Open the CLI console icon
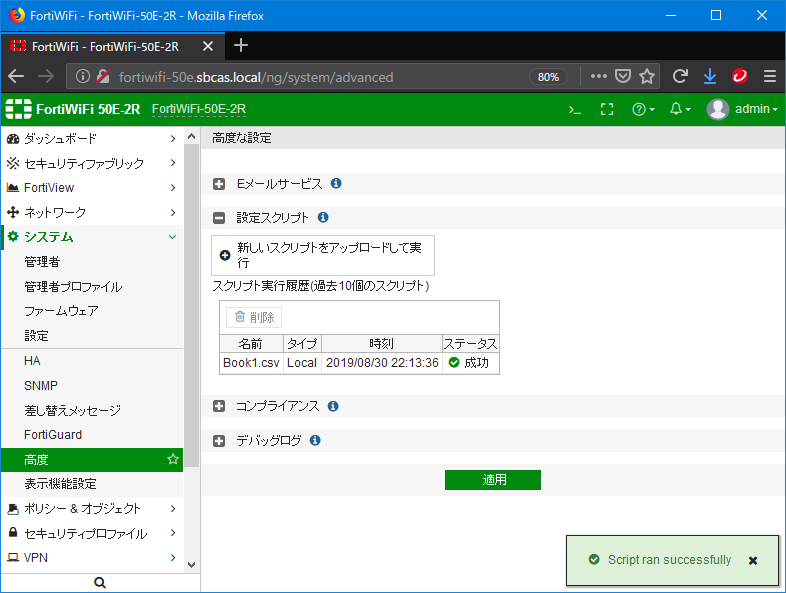 pos(574,109)
